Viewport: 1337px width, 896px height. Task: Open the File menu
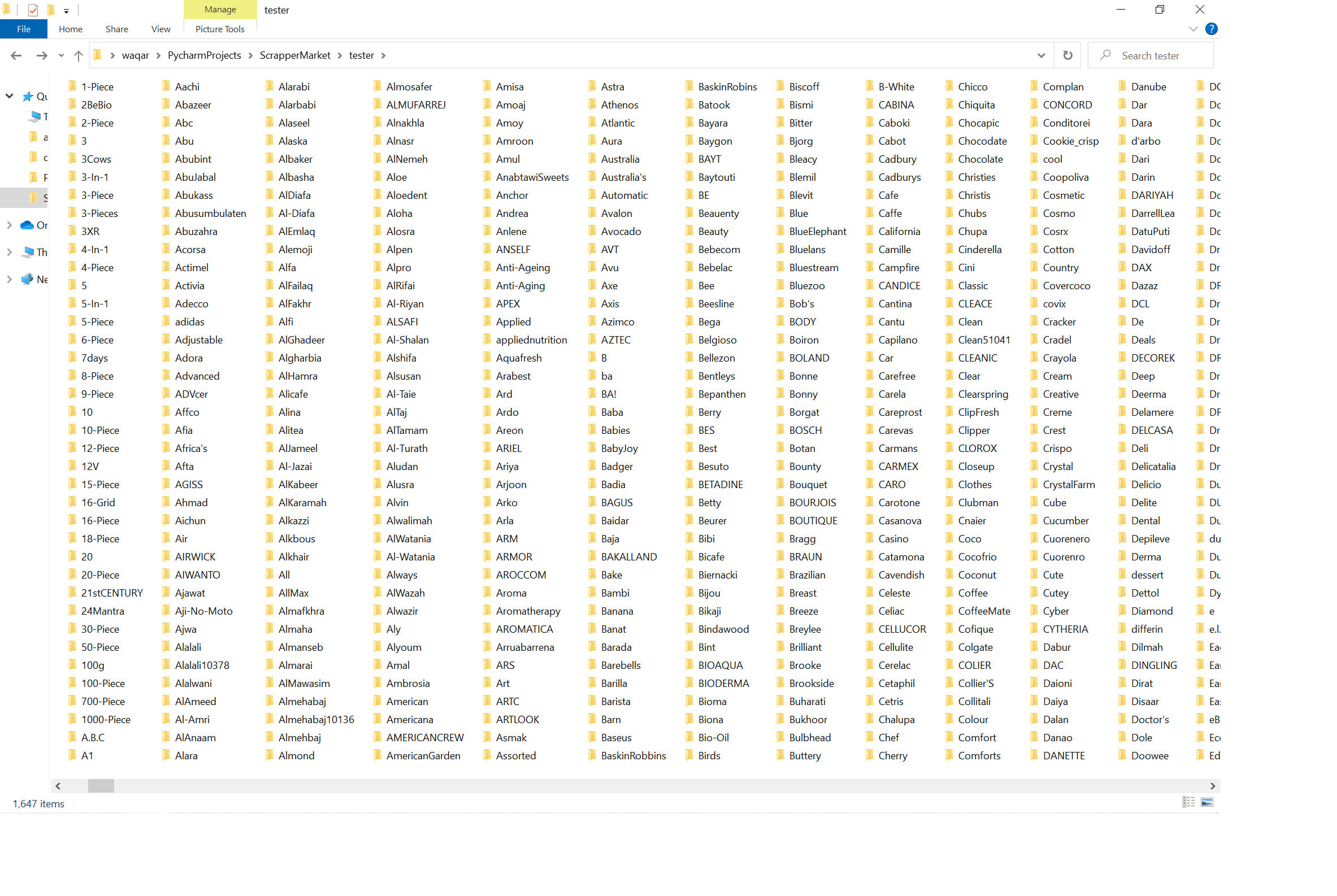23,29
